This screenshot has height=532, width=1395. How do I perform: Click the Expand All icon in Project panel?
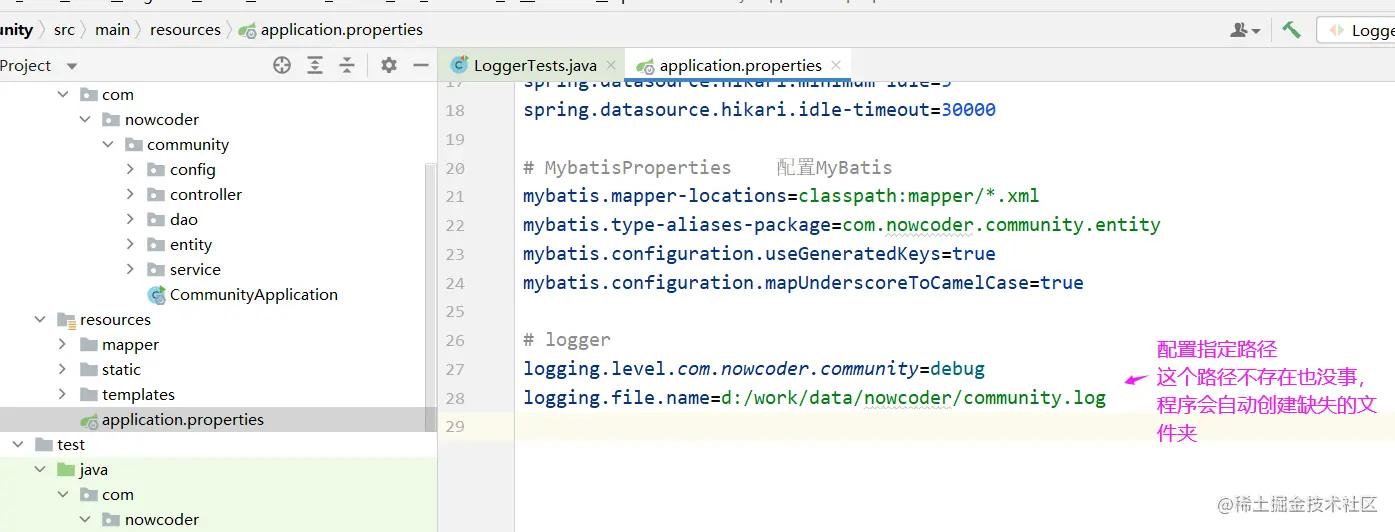[x=315, y=65]
